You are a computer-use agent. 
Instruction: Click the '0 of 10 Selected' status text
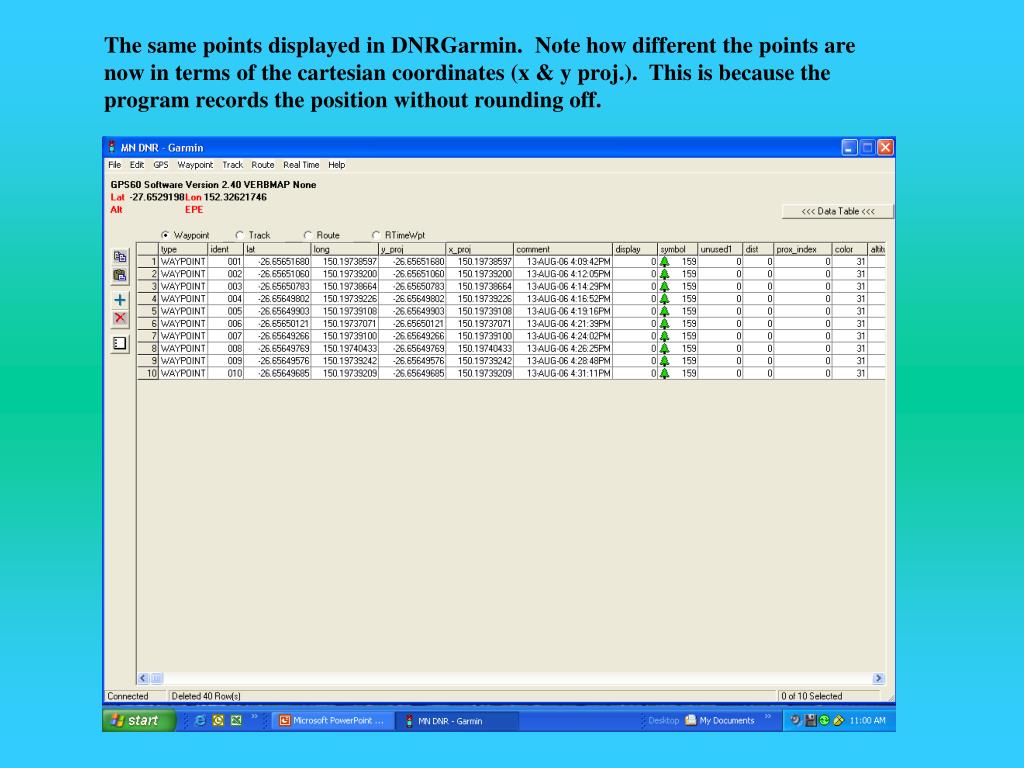point(812,696)
